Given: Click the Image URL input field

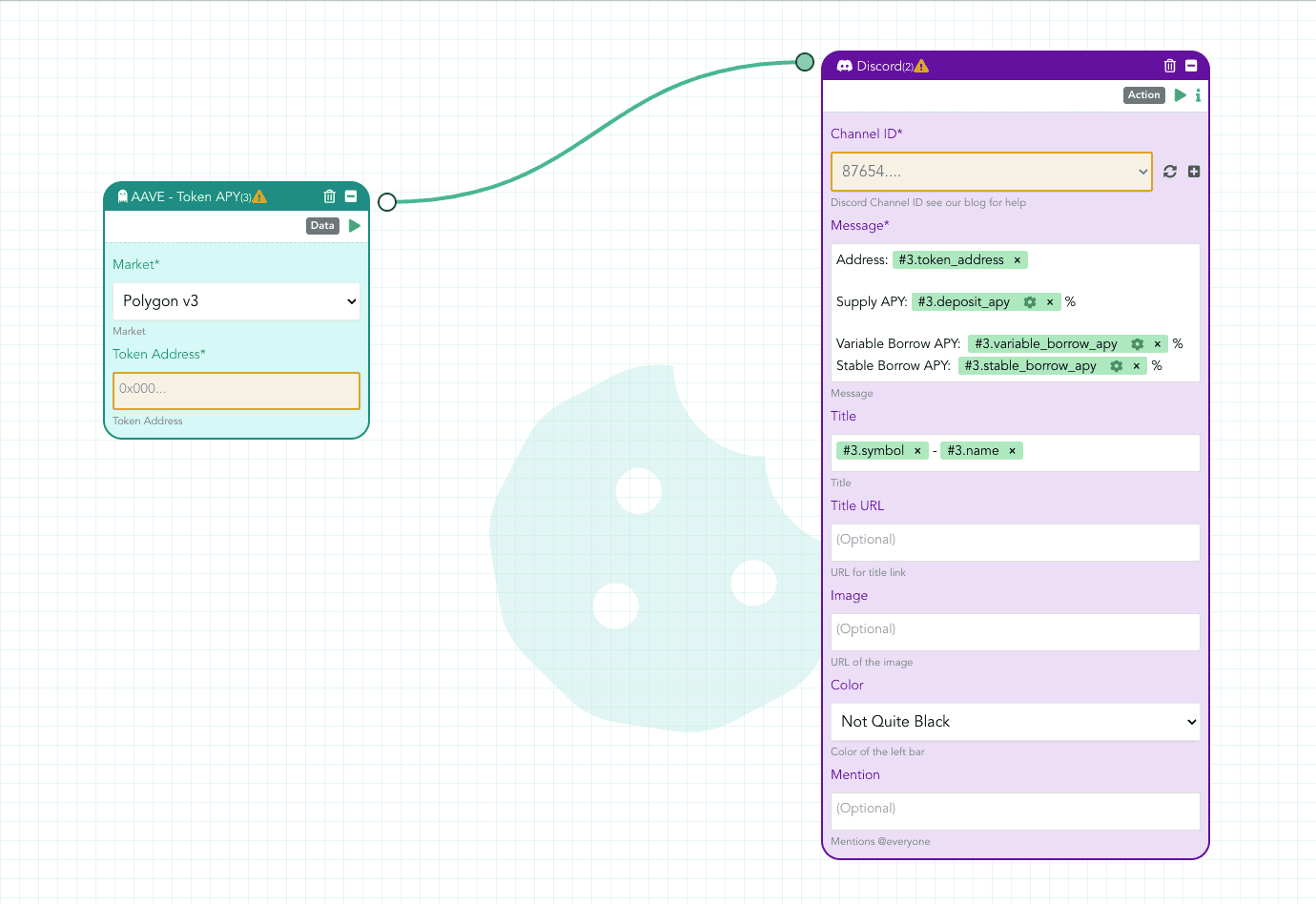Looking at the screenshot, I should (1016, 632).
